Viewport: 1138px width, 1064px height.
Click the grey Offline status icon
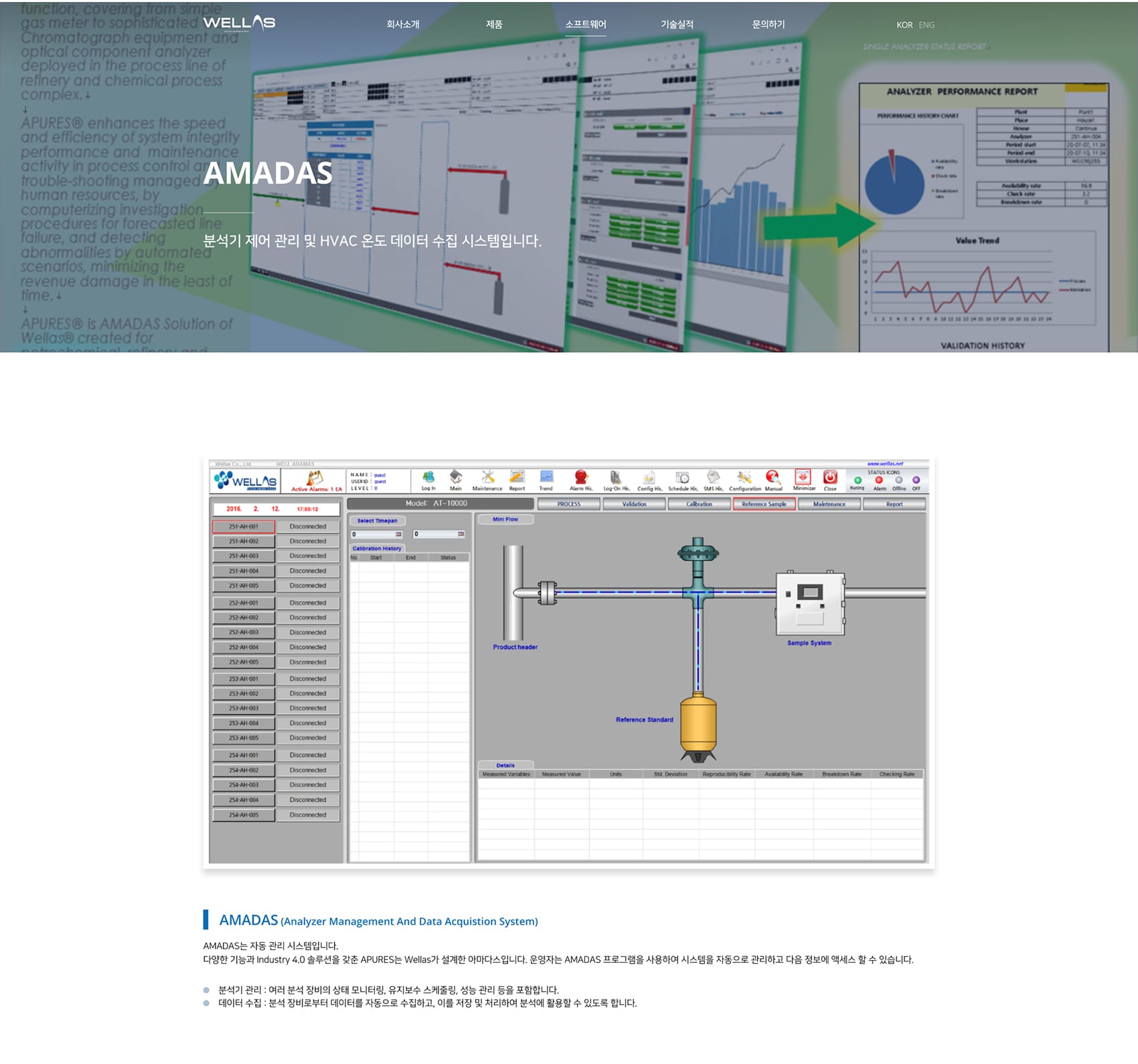898,480
